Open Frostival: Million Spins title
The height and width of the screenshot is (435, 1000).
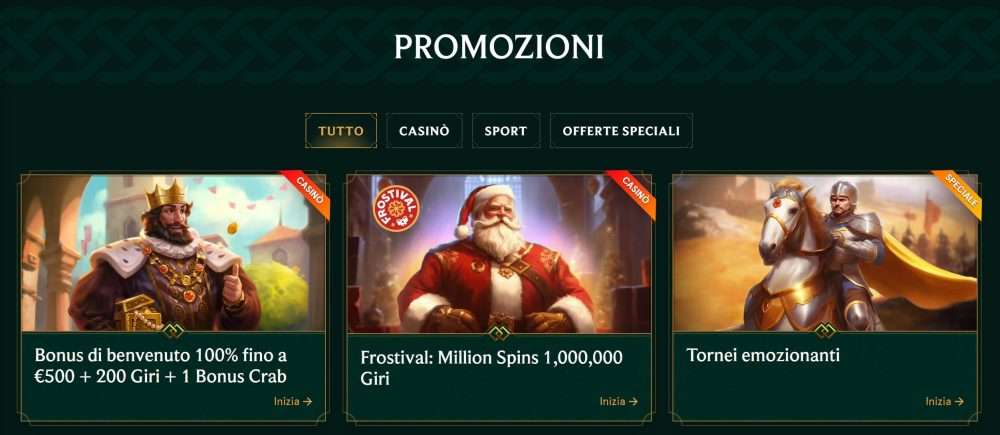click(491, 368)
